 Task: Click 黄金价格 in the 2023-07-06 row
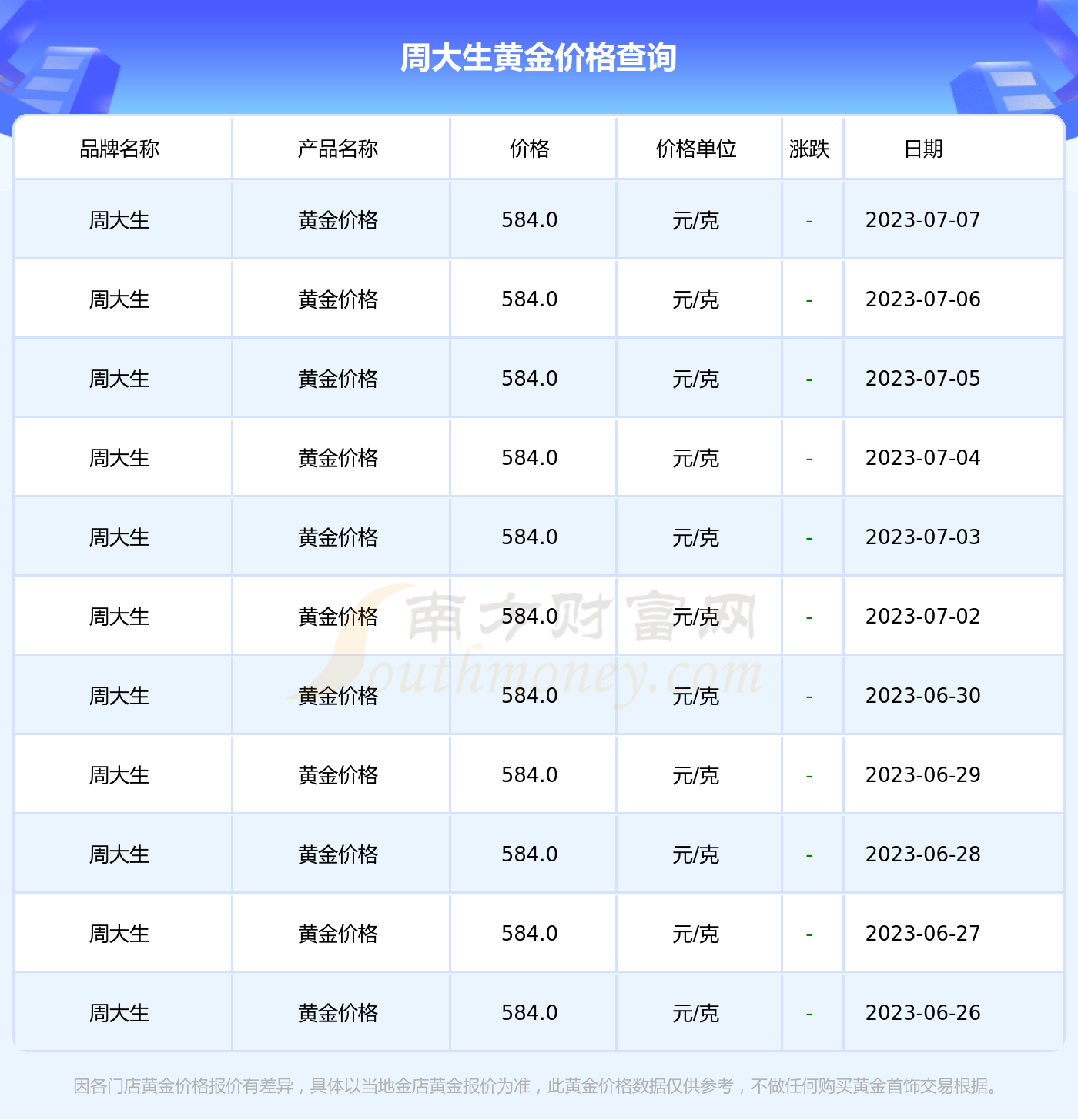pyautogui.click(x=338, y=299)
